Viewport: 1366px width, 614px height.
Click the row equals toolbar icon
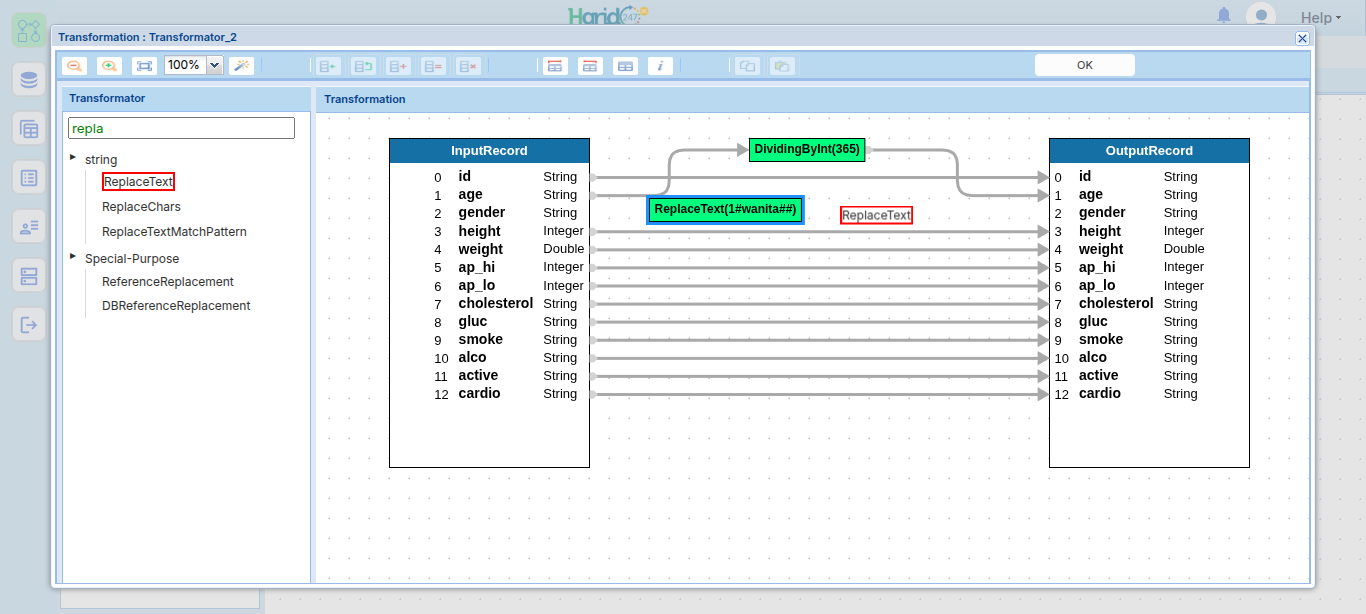coord(433,66)
